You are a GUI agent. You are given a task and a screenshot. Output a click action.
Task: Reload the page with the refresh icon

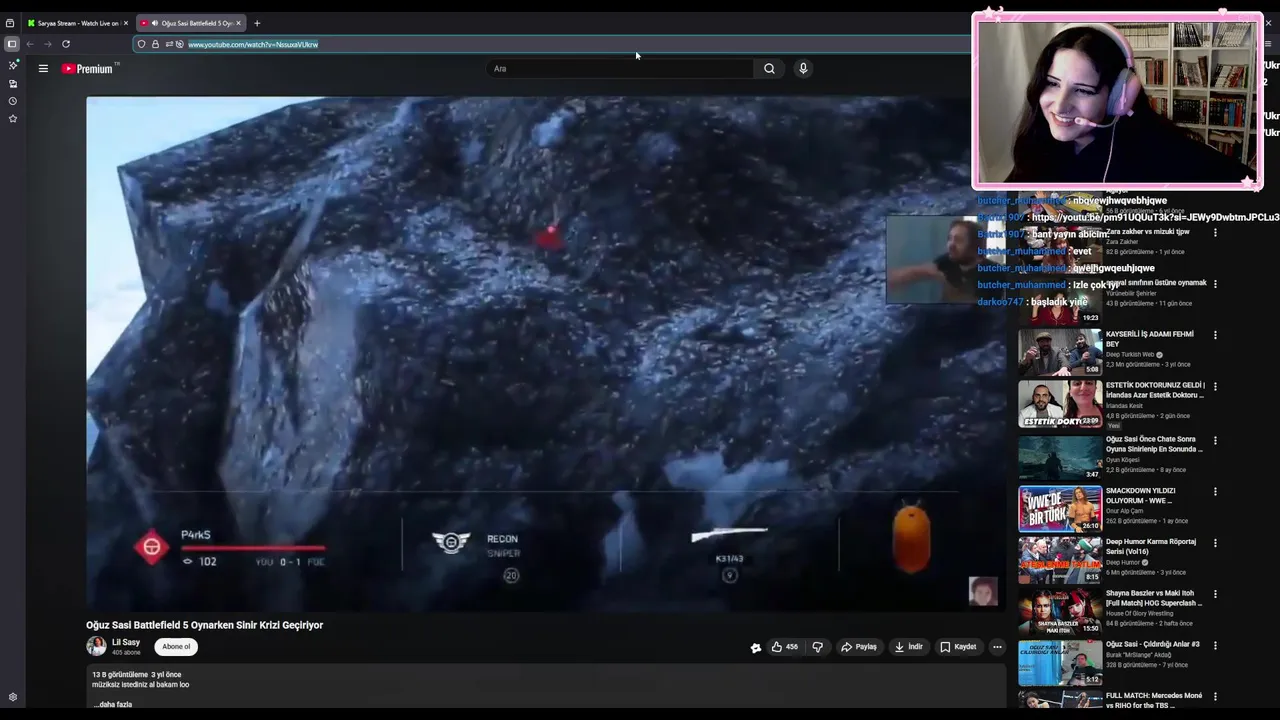[x=66, y=44]
